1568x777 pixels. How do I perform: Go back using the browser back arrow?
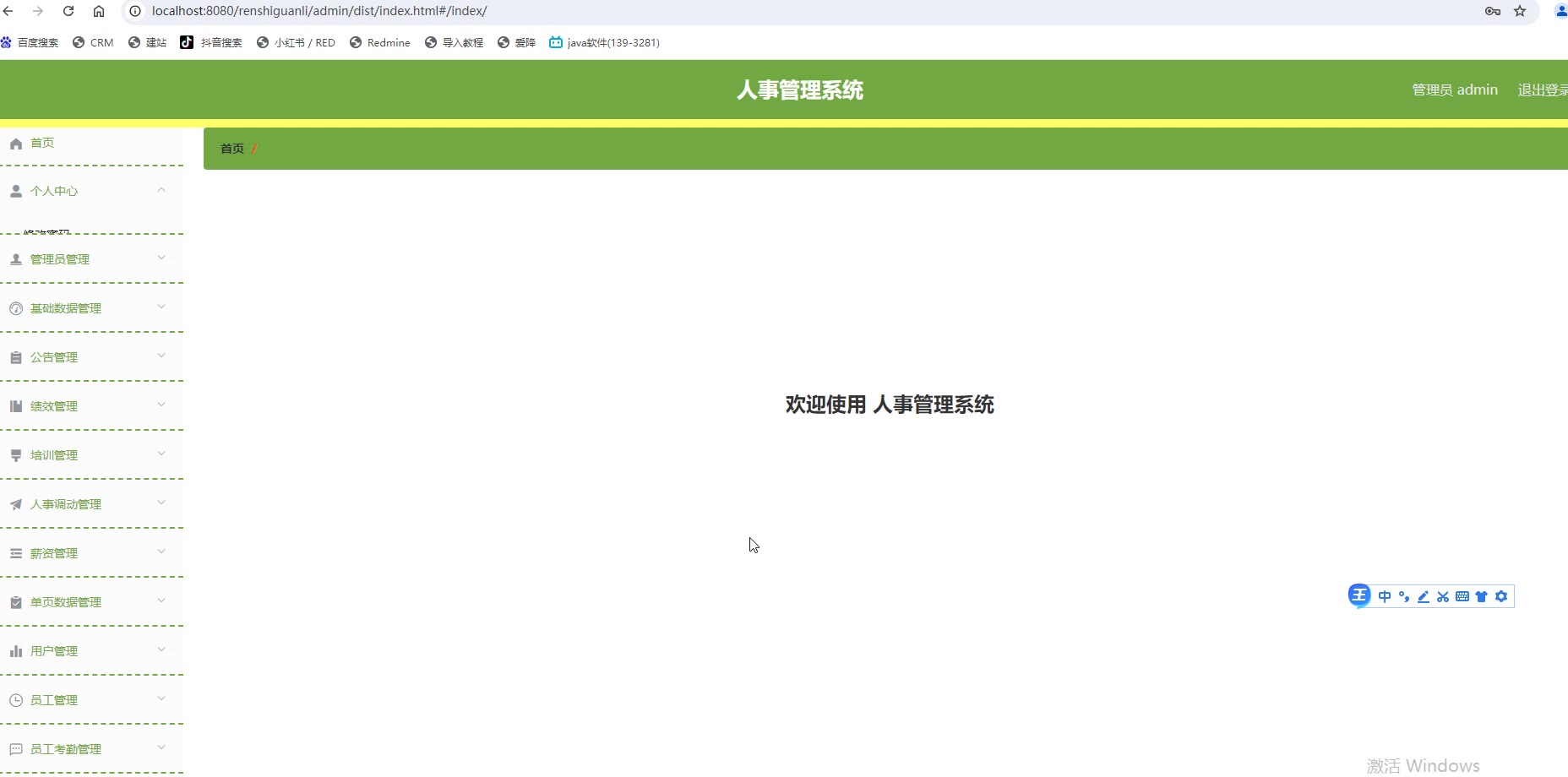tap(8, 11)
